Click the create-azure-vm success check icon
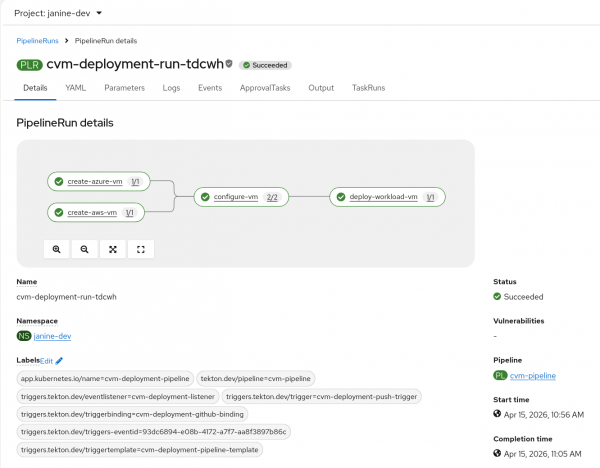600x468 pixels. click(59, 181)
